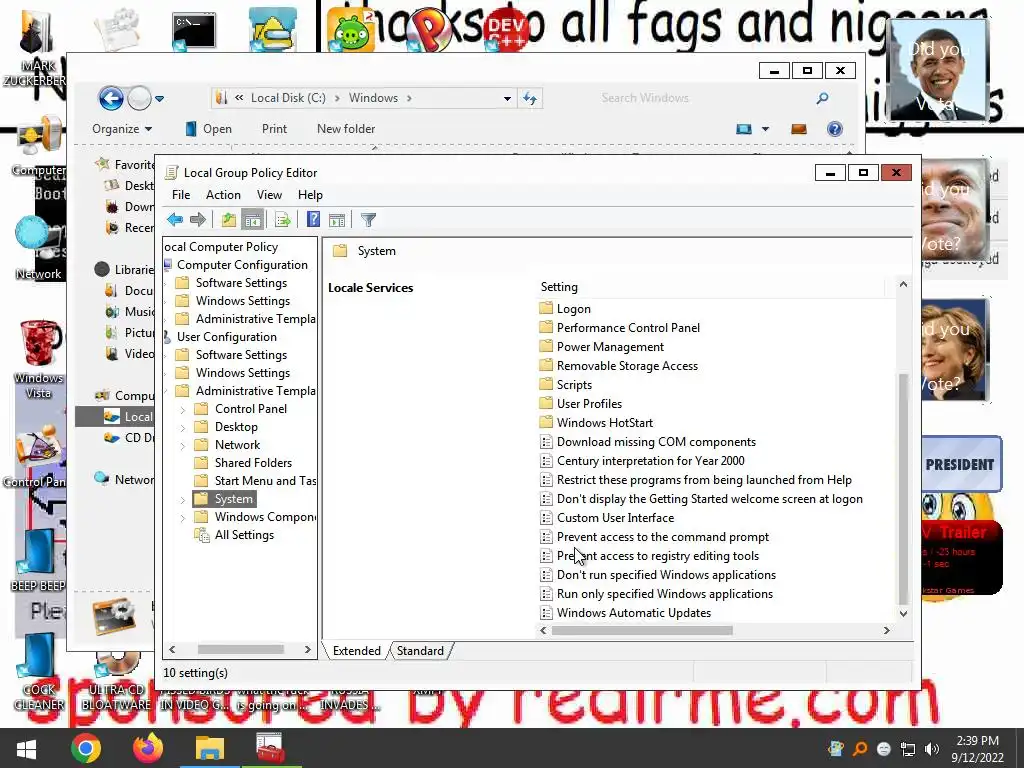Open Google Chrome from the taskbar
The width and height of the screenshot is (1024, 768).
pyautogui.click(x=86, y=748)
